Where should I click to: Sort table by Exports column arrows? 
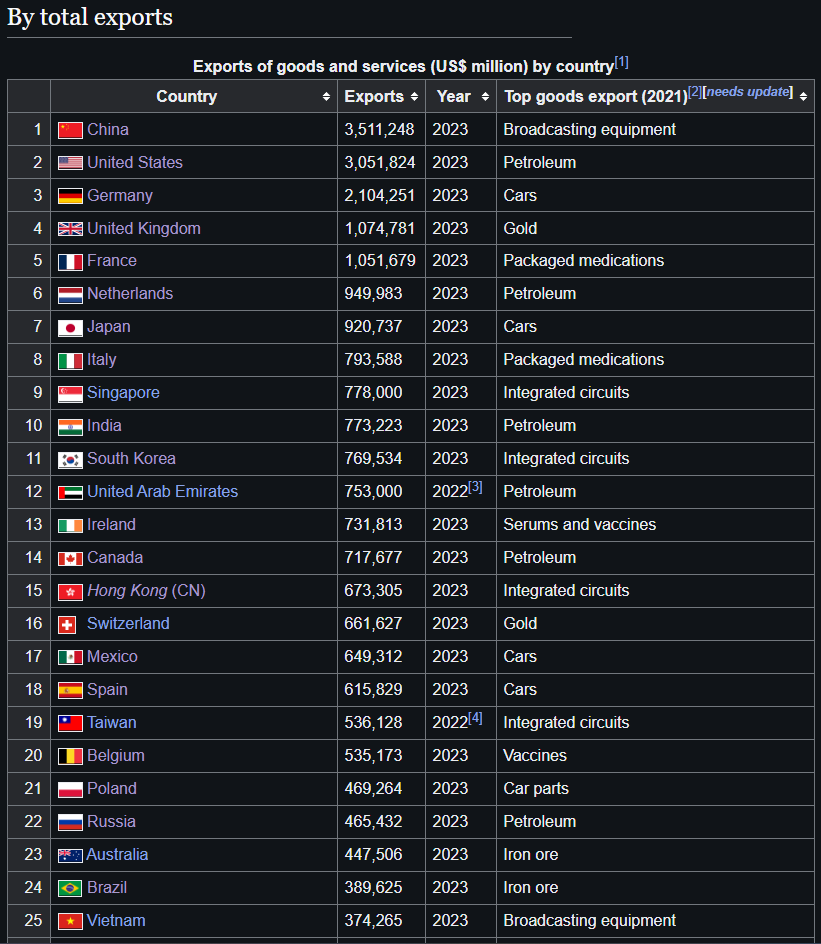click(x=414, y=96)
